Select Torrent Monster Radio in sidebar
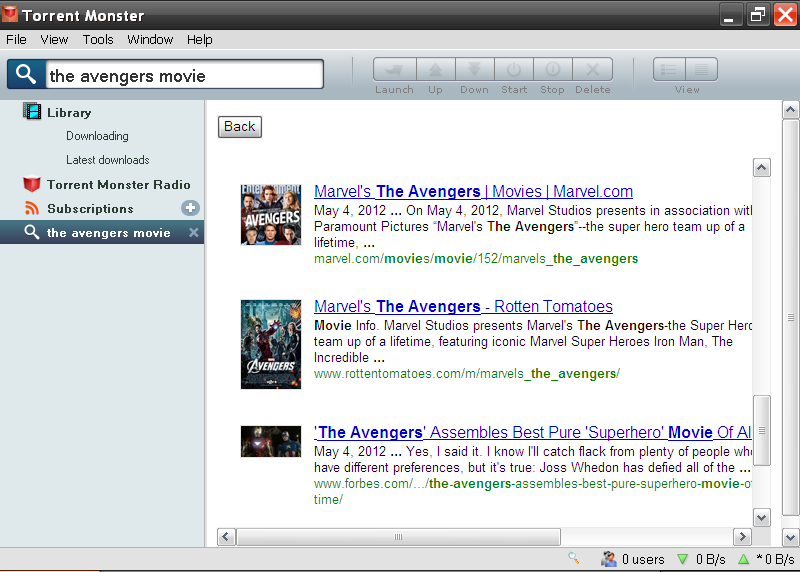 tap(118, 184)
